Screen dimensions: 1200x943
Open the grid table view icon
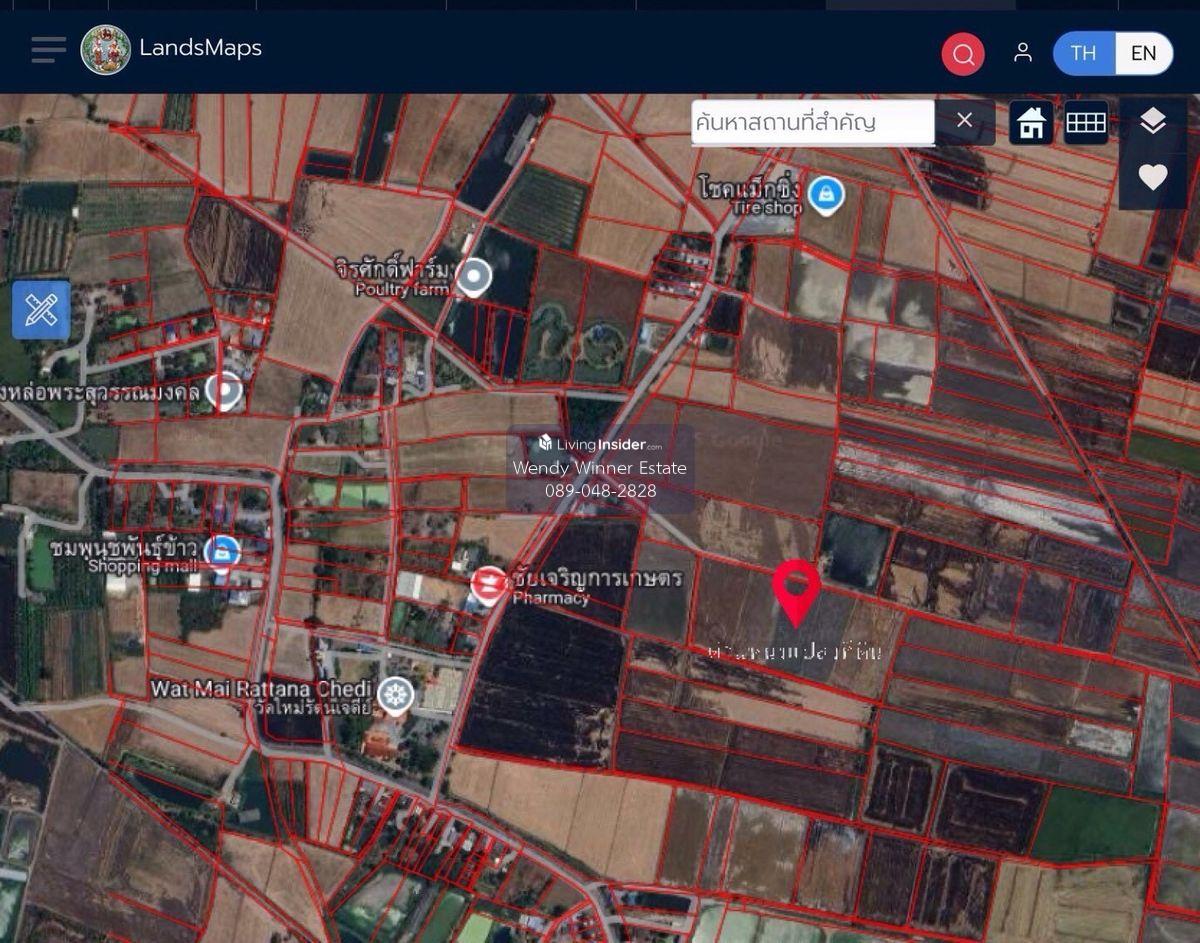pyautogui.click(x=1085, y=123)
